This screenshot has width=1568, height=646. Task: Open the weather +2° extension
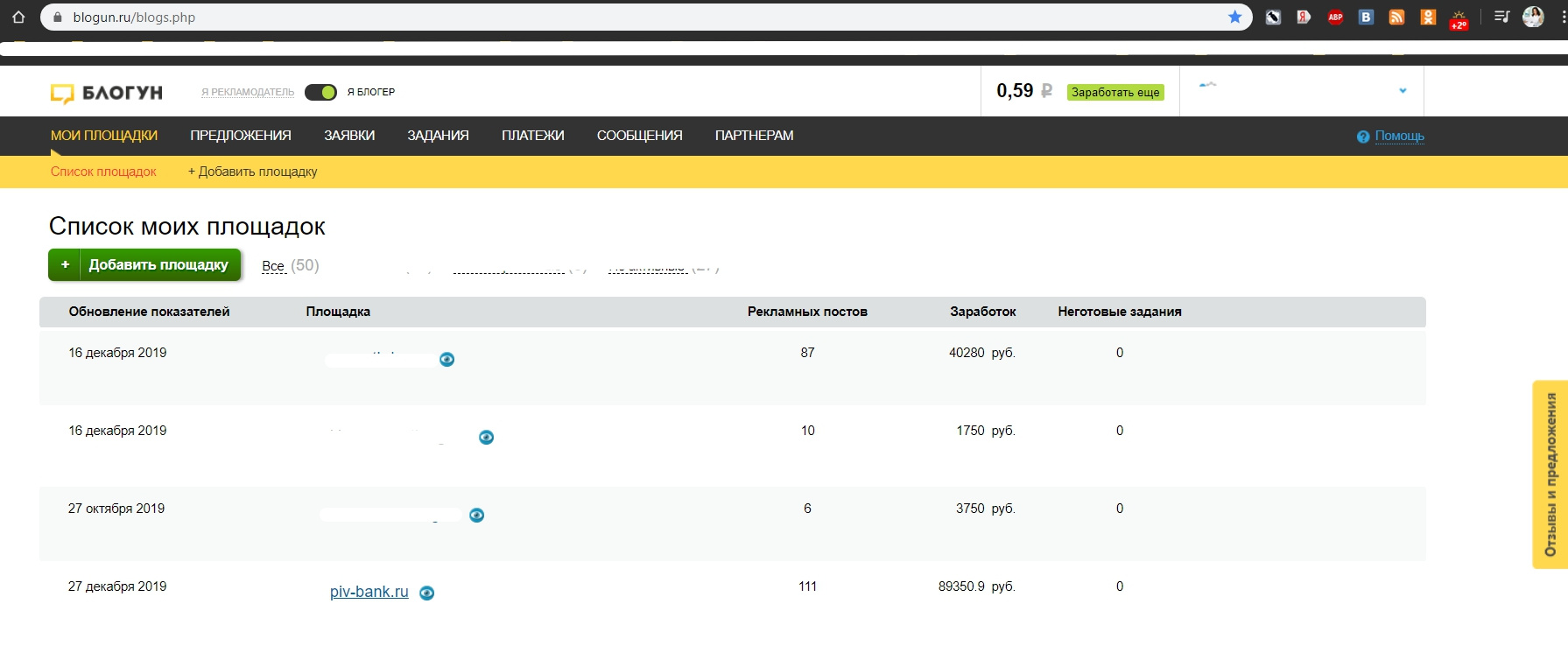[1459, 19]
